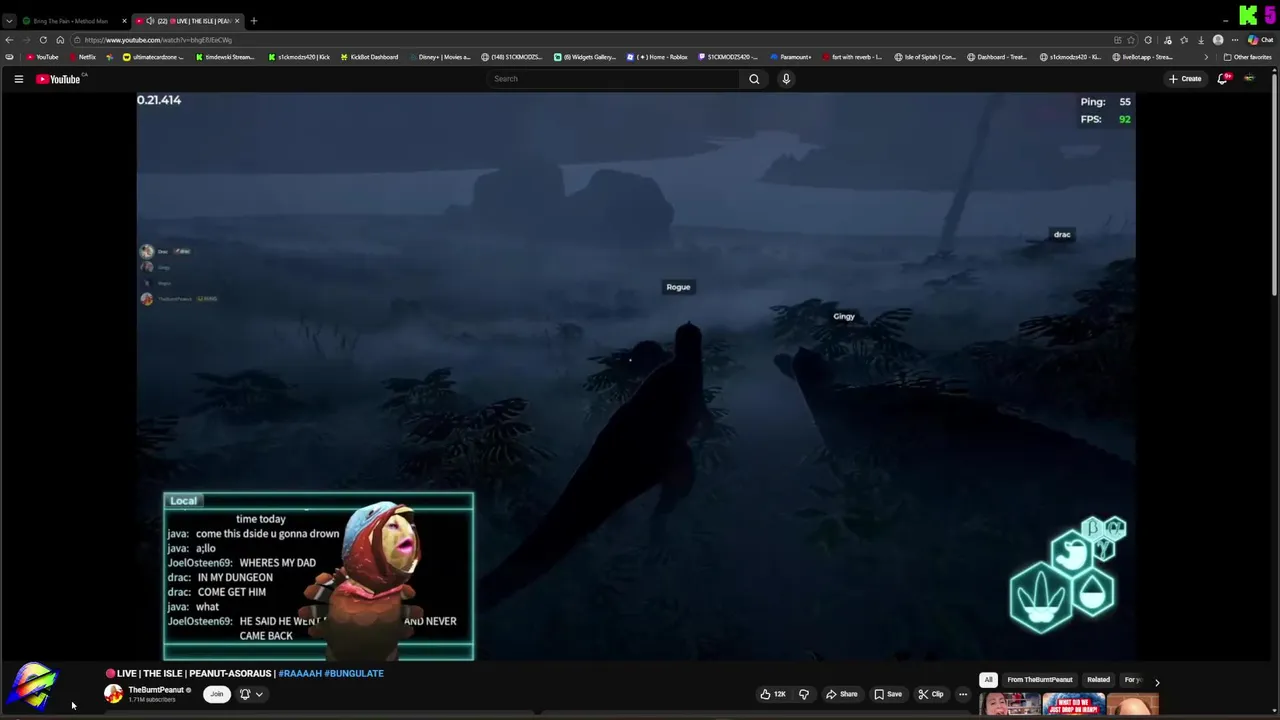Viewport: 1280px width, 720px height.
Task: Like the video with thumbs up
Action: 772,694
